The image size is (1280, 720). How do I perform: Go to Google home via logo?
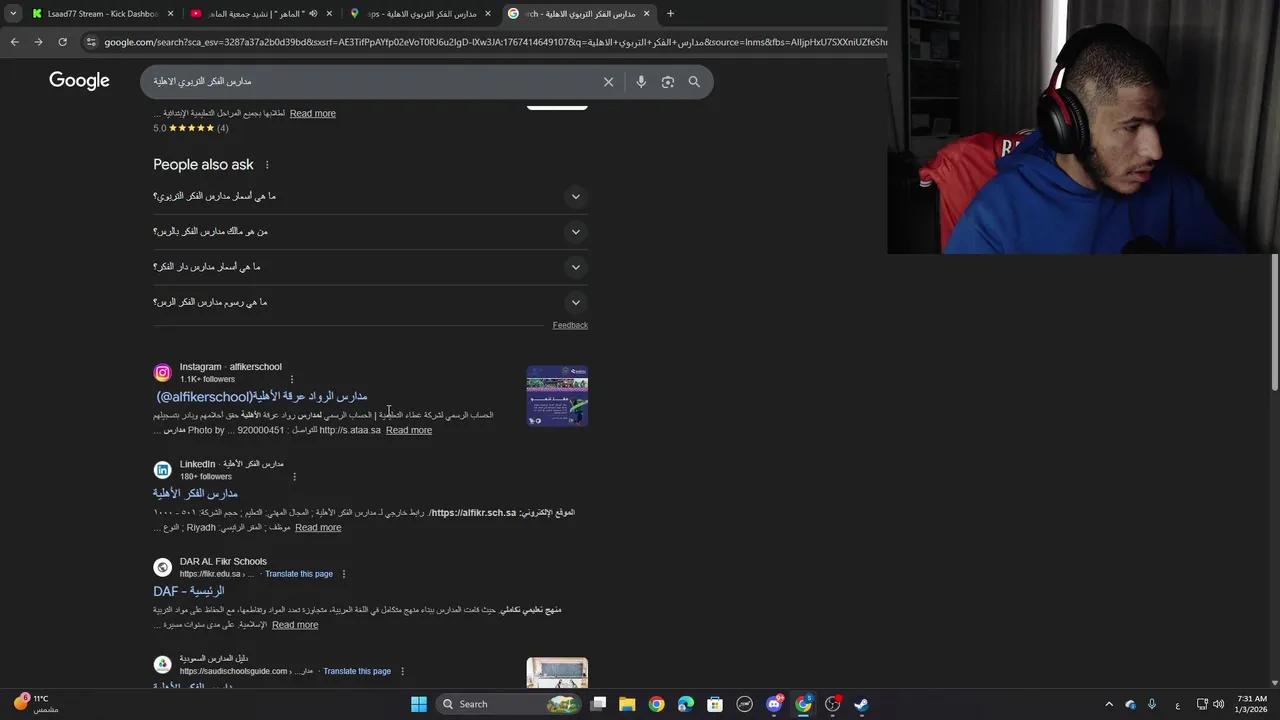tap(79, 81)
